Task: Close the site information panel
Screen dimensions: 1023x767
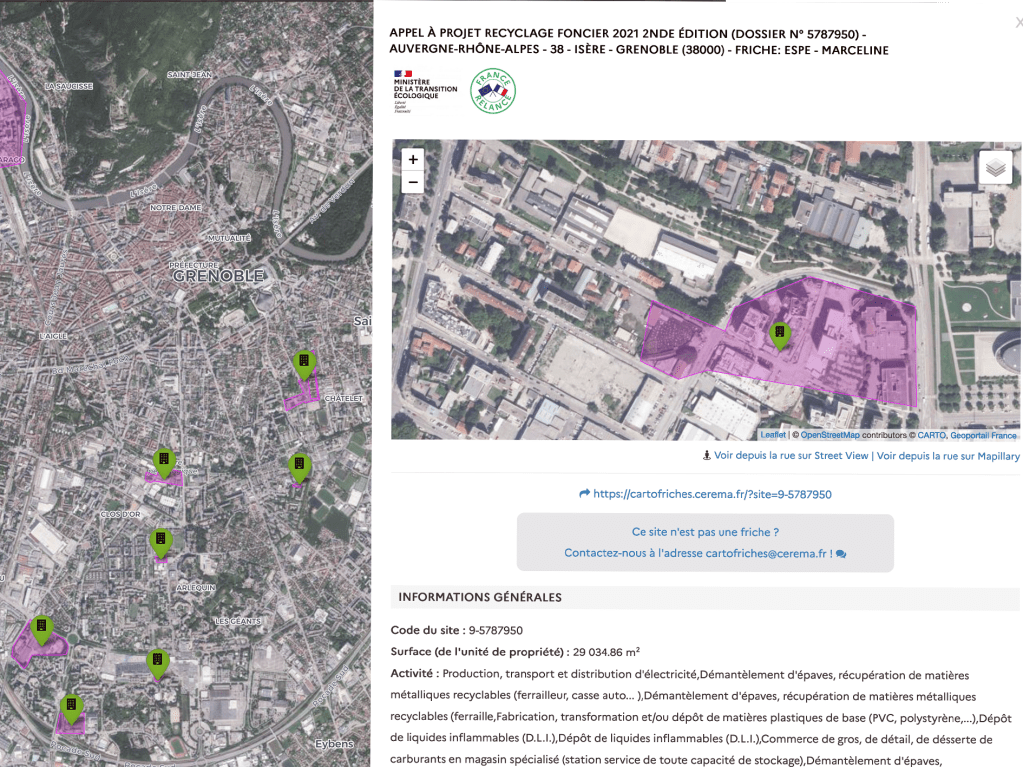Action: pos(1018,22)
